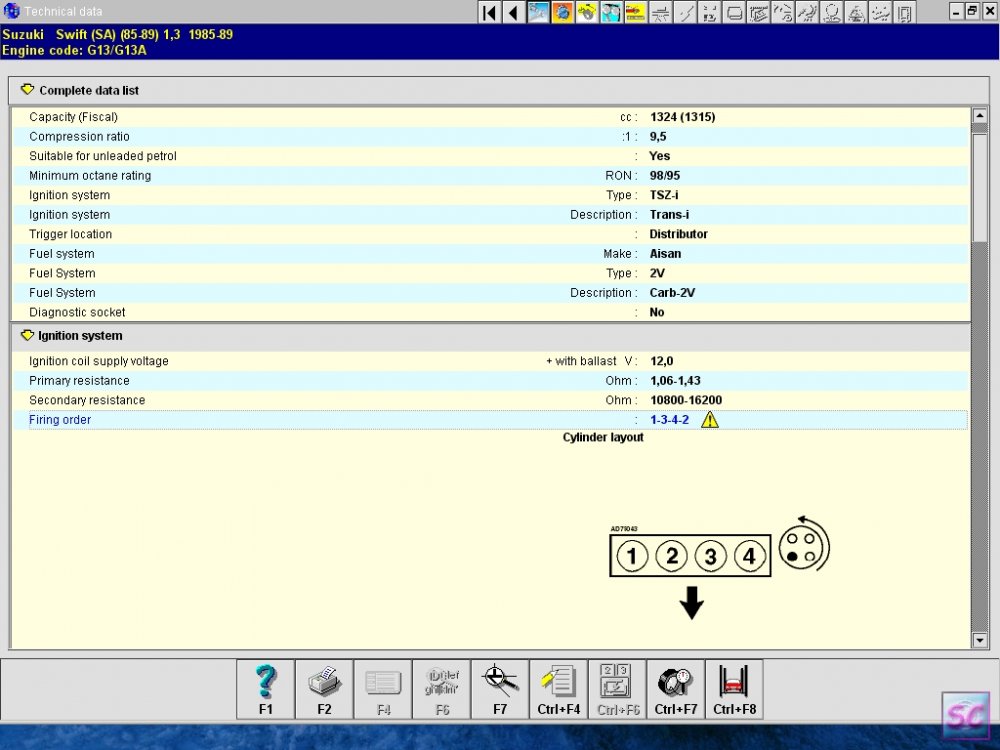Open Help with the F1 question mark
Screen dimensions: 1000x750
(x=265, y=690)
